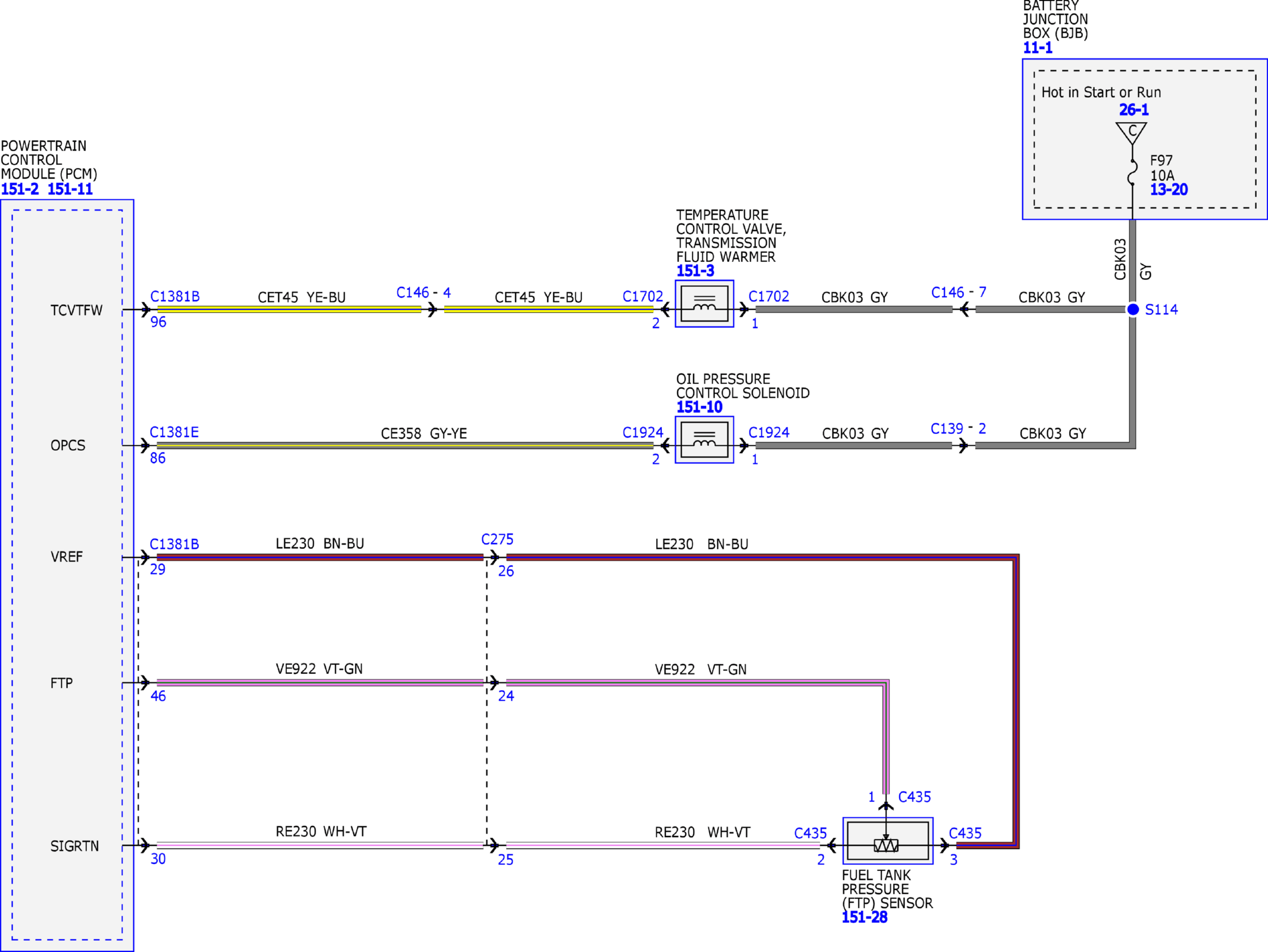The height and width of the screenshot is (952, 1268).
Task: Click the temperature control valve solenoid symbol
Action: (x=704, y=304)
